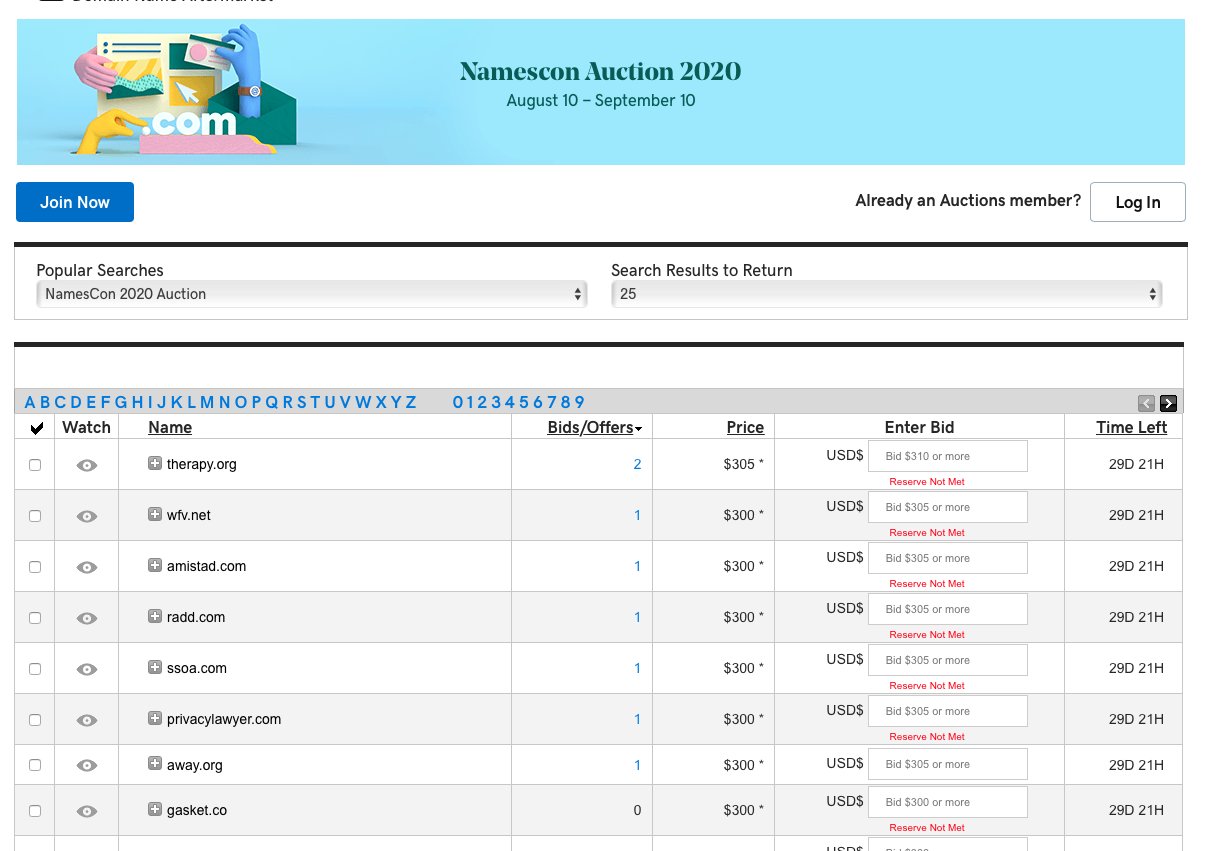Expand details for therapy.org

[155, 463]
